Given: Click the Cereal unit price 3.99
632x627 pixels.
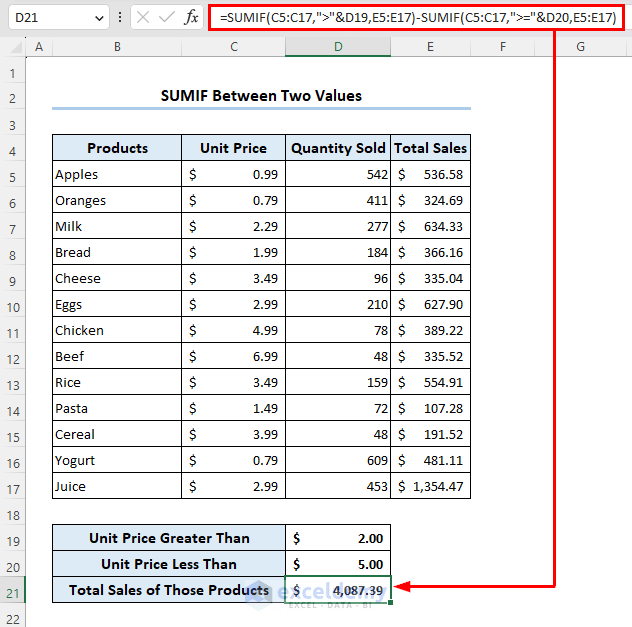Looking at the screenshot, I should click(233, 434).
